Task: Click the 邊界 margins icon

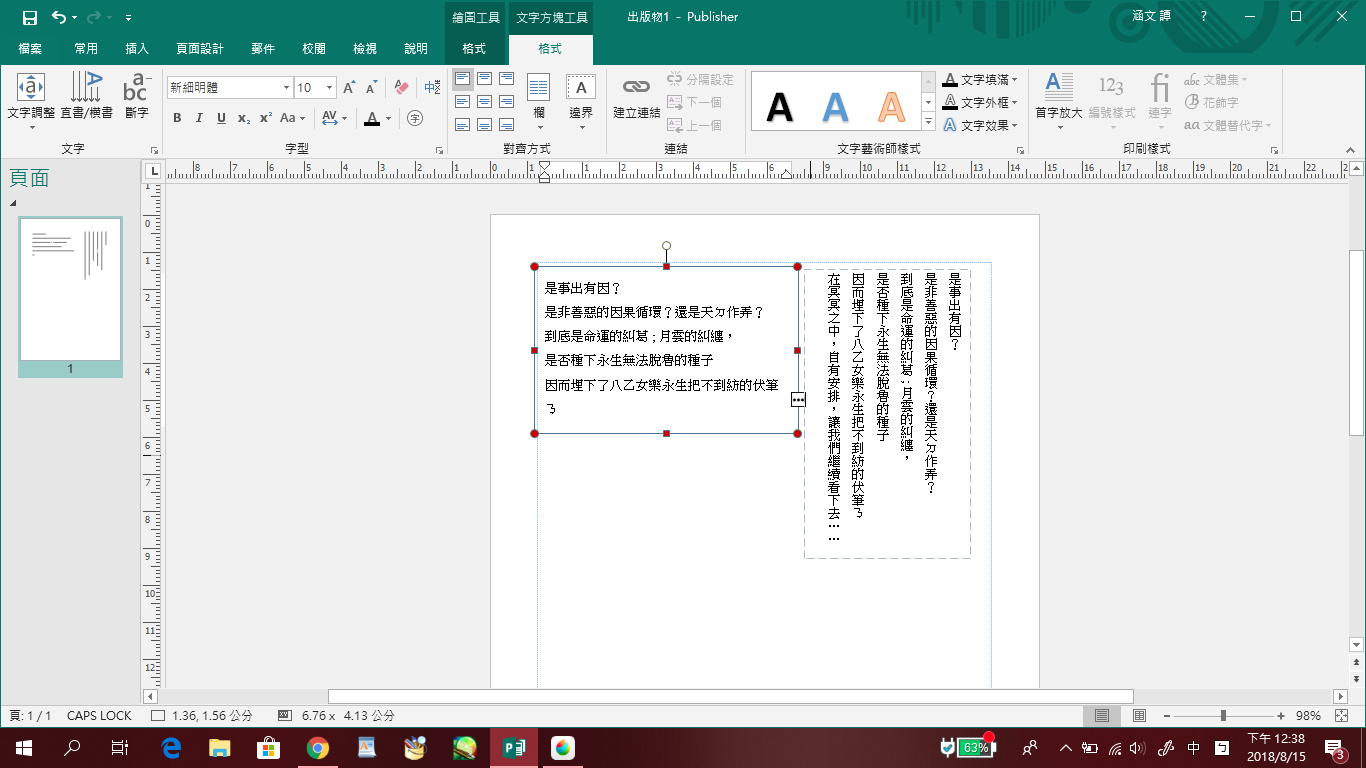Action: coord(581,96)
